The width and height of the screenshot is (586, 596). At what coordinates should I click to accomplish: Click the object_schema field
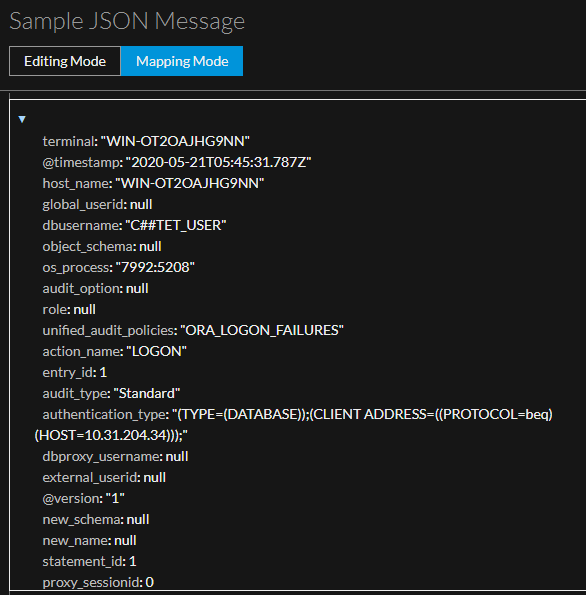tap(87, 247)
